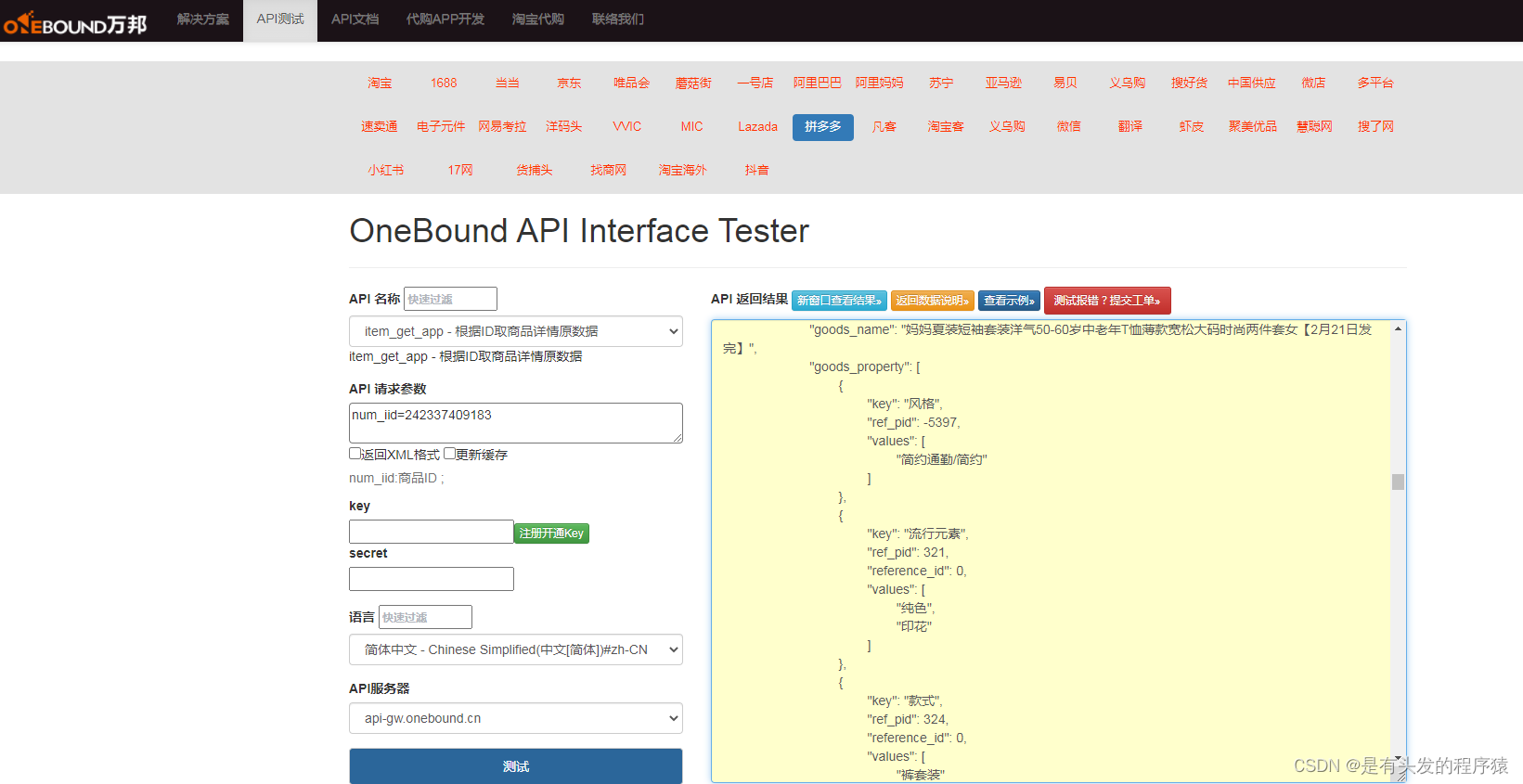Click the 查看示例 button
This screenshot has width=1523, height=784.
coord(1009,301)
